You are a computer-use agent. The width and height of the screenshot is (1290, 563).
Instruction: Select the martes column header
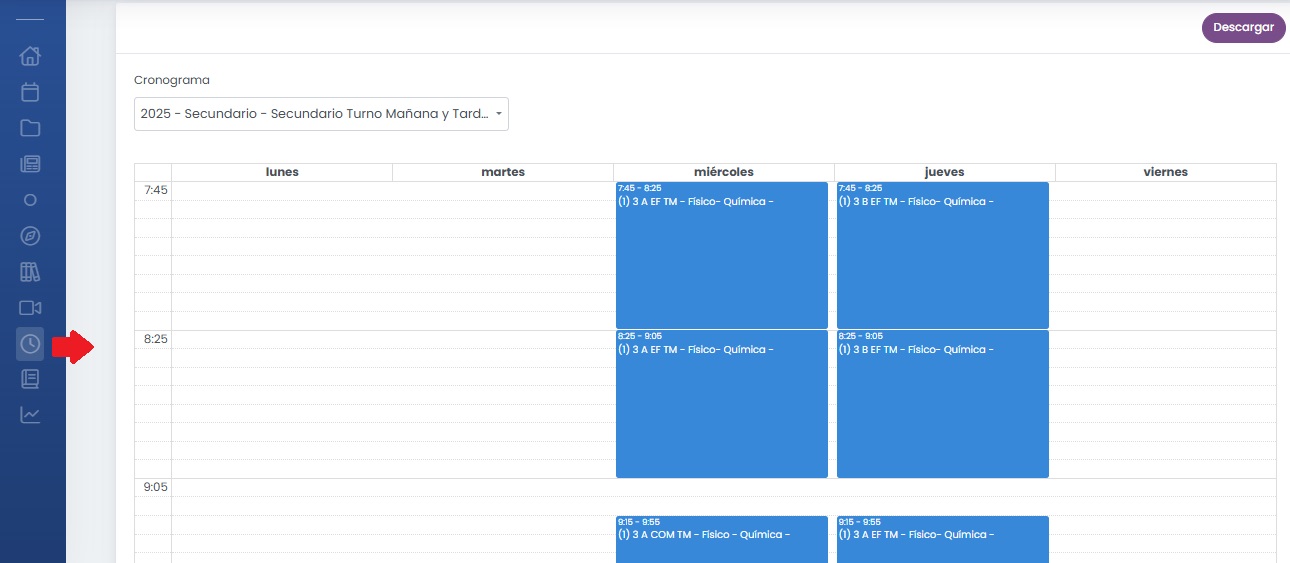(x=503, y=172)
